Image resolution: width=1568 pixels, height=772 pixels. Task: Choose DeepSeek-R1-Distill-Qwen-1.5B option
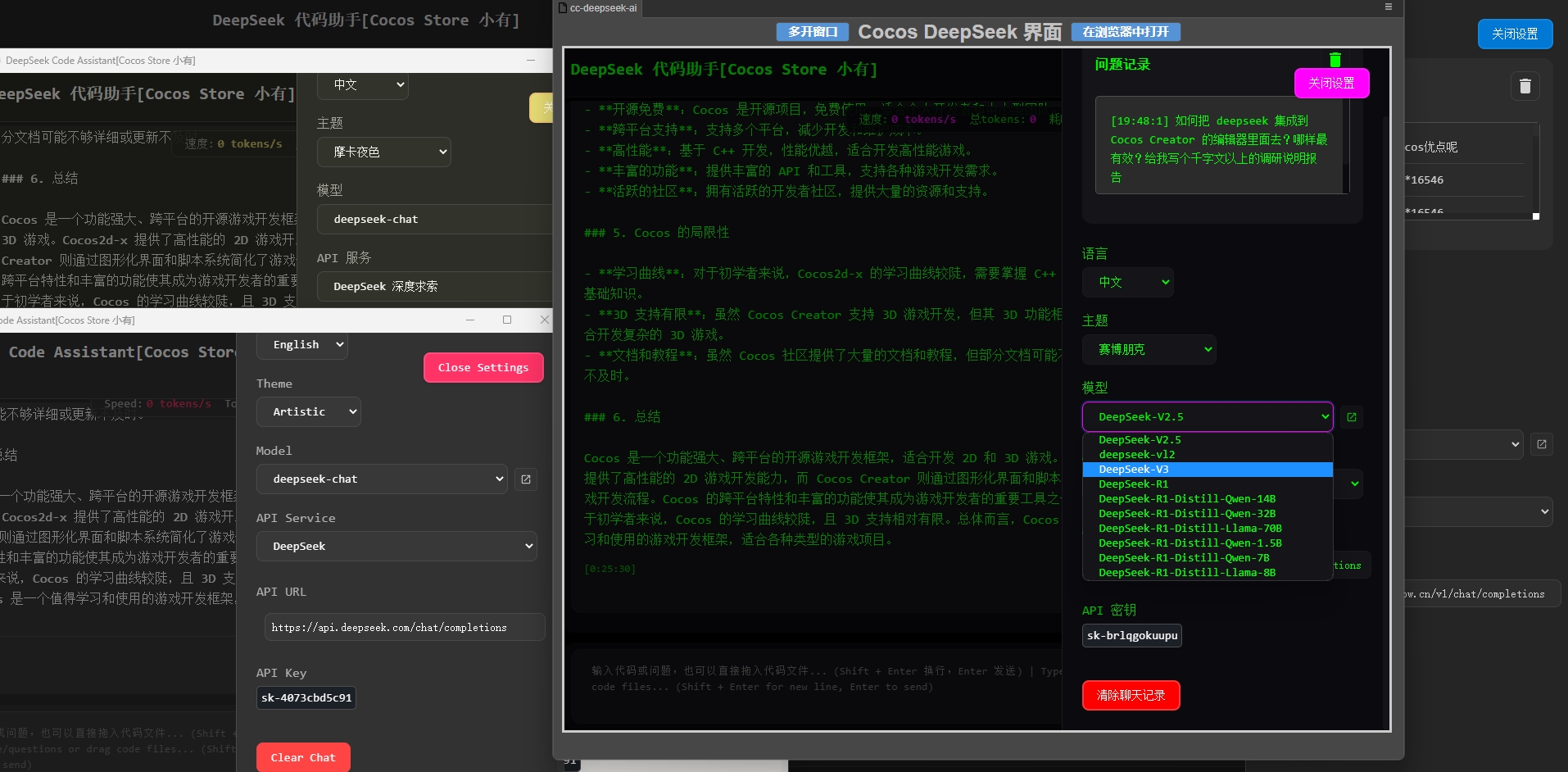pos(1208,543)
